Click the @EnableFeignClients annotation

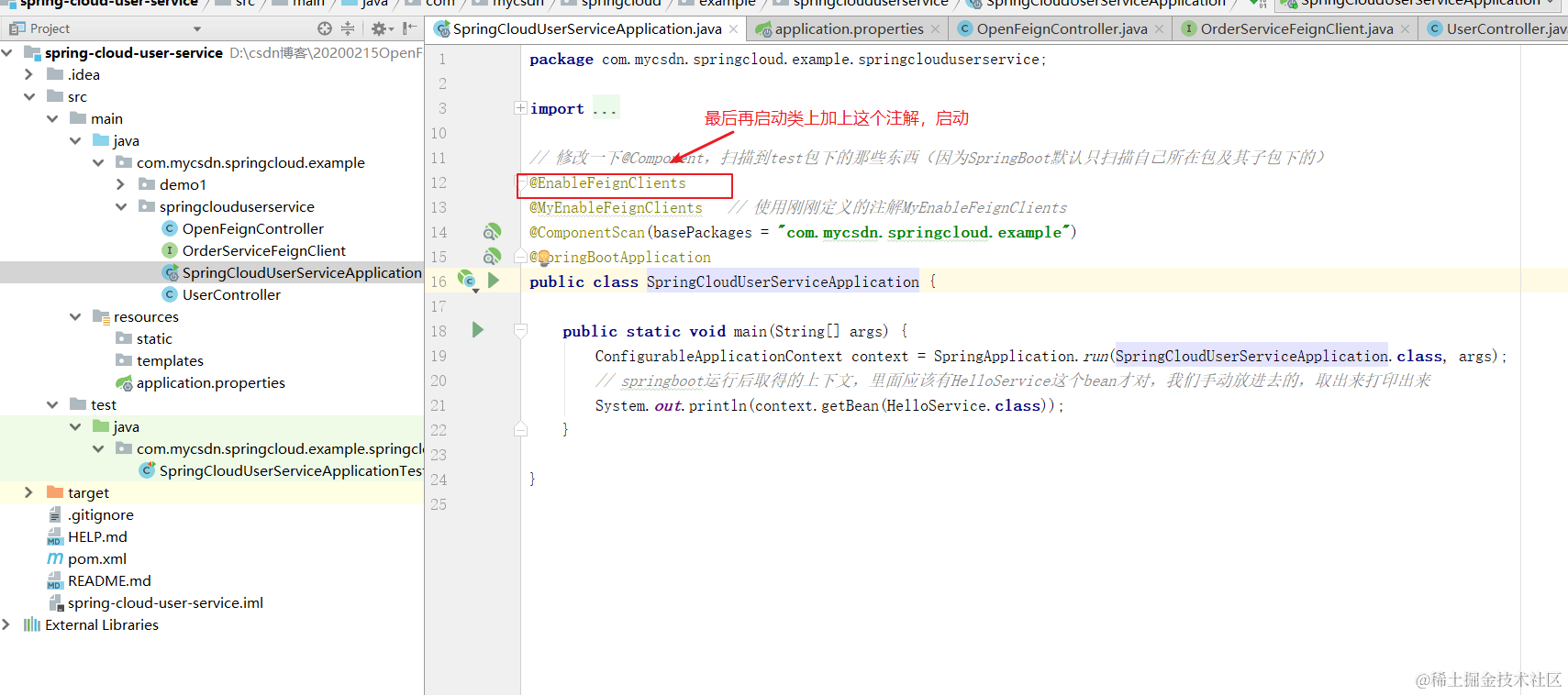pos(607,182)
